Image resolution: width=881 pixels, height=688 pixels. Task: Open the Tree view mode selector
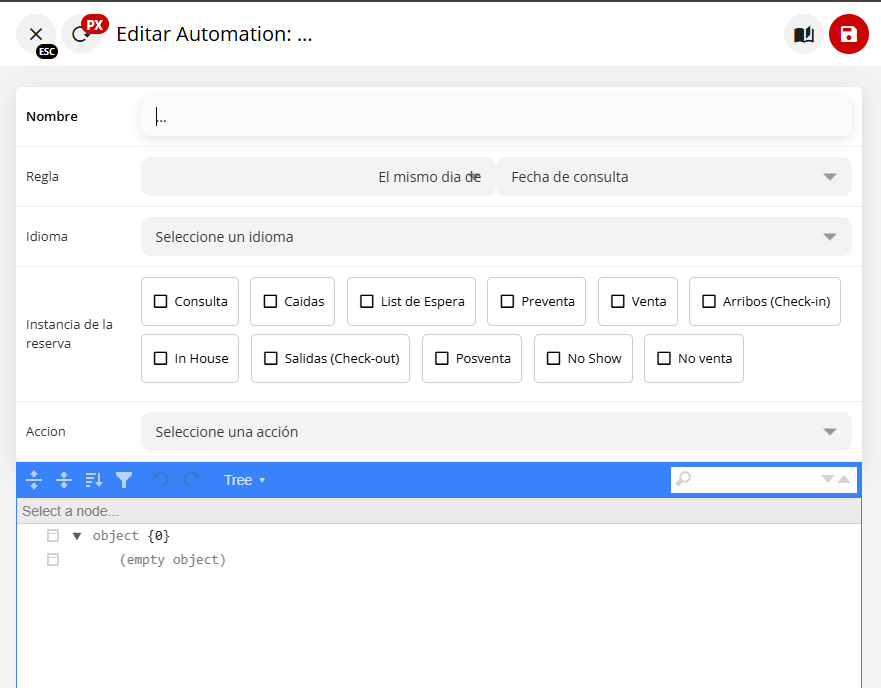tap(244, 479)
